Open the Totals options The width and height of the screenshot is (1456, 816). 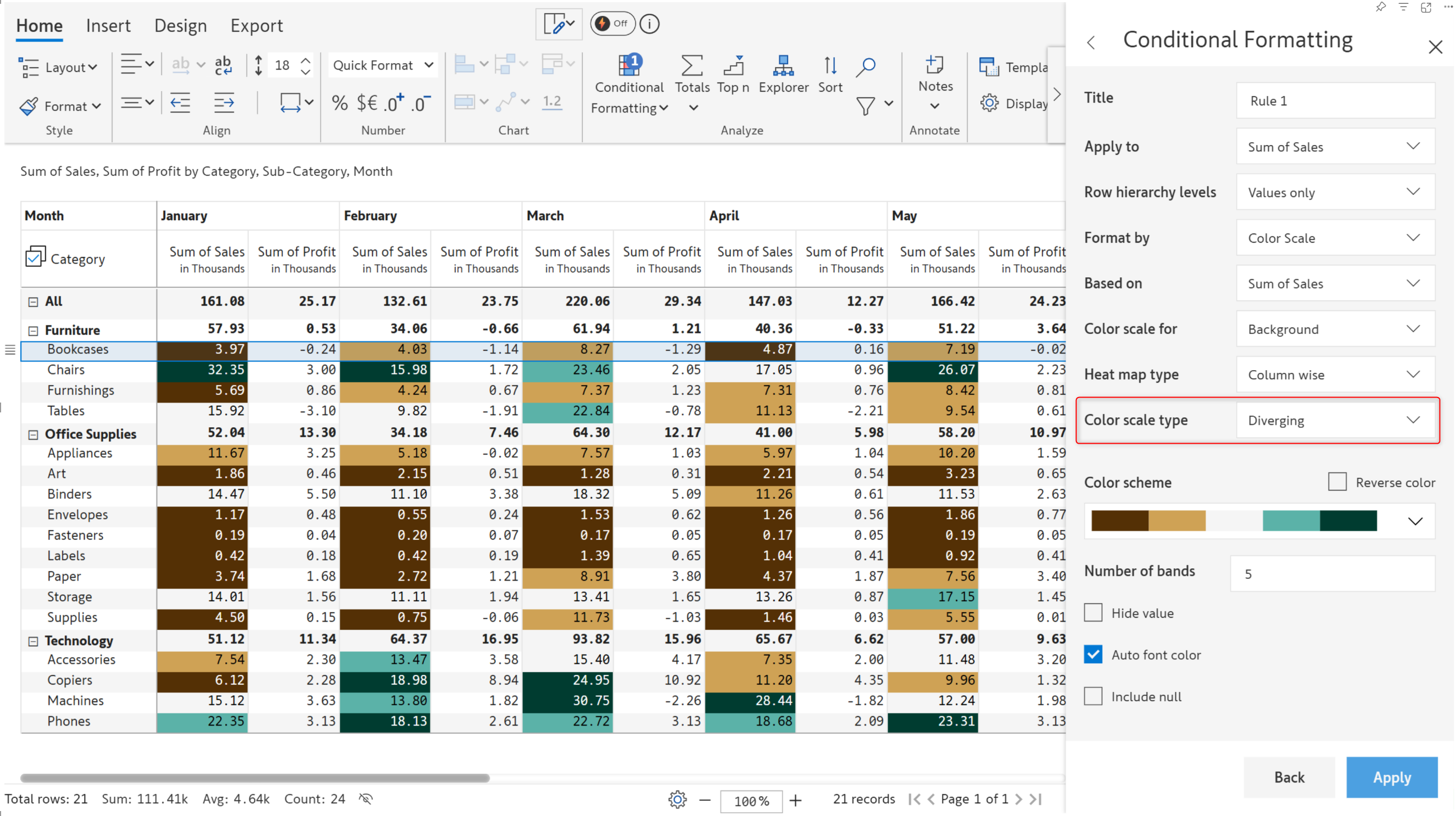[692, 83]
